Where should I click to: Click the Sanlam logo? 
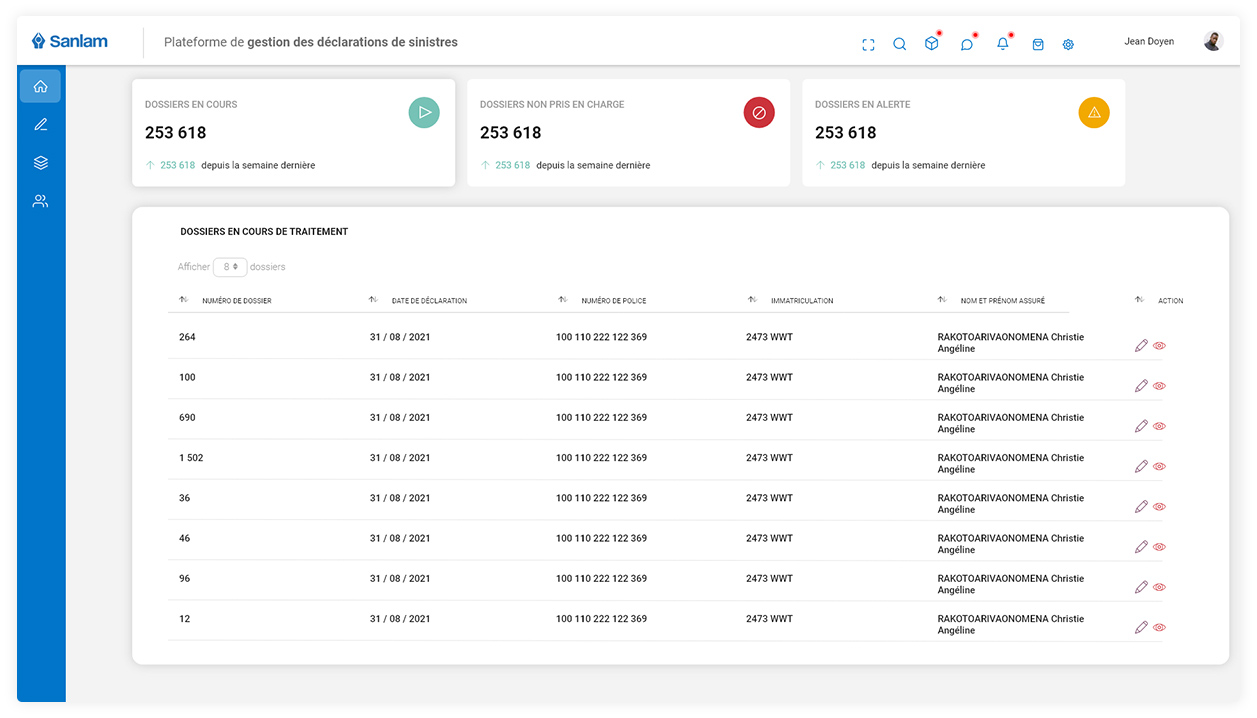pyautogui.click(x=70, y=42)
